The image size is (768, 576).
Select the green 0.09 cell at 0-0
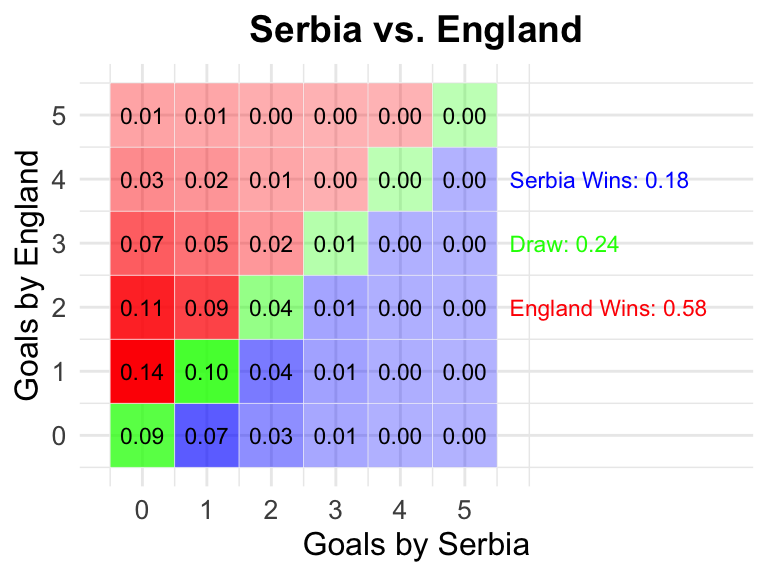[142, 435]
